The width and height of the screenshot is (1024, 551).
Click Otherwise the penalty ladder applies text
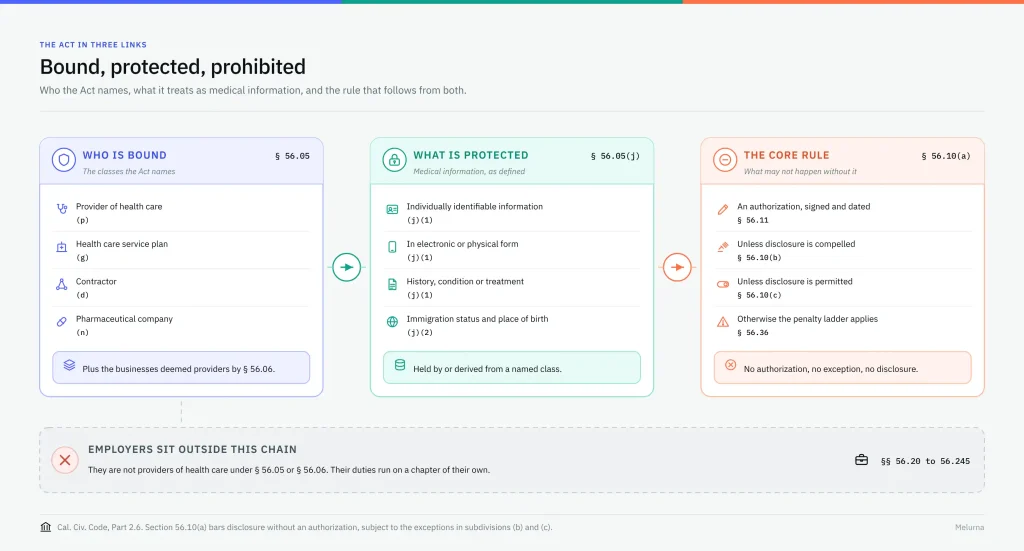[807, 319]
